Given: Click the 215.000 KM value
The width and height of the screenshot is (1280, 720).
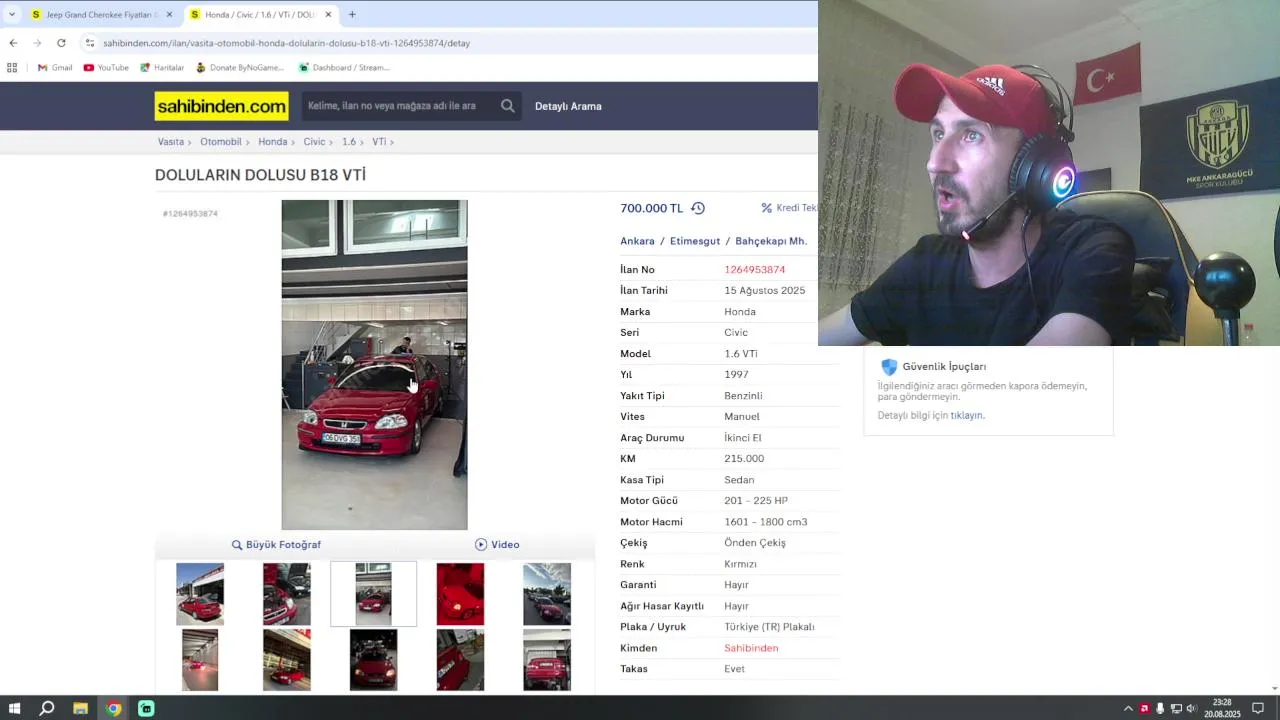Looking at the screenshot, I should pyautogui.click(x=744, y=459).
